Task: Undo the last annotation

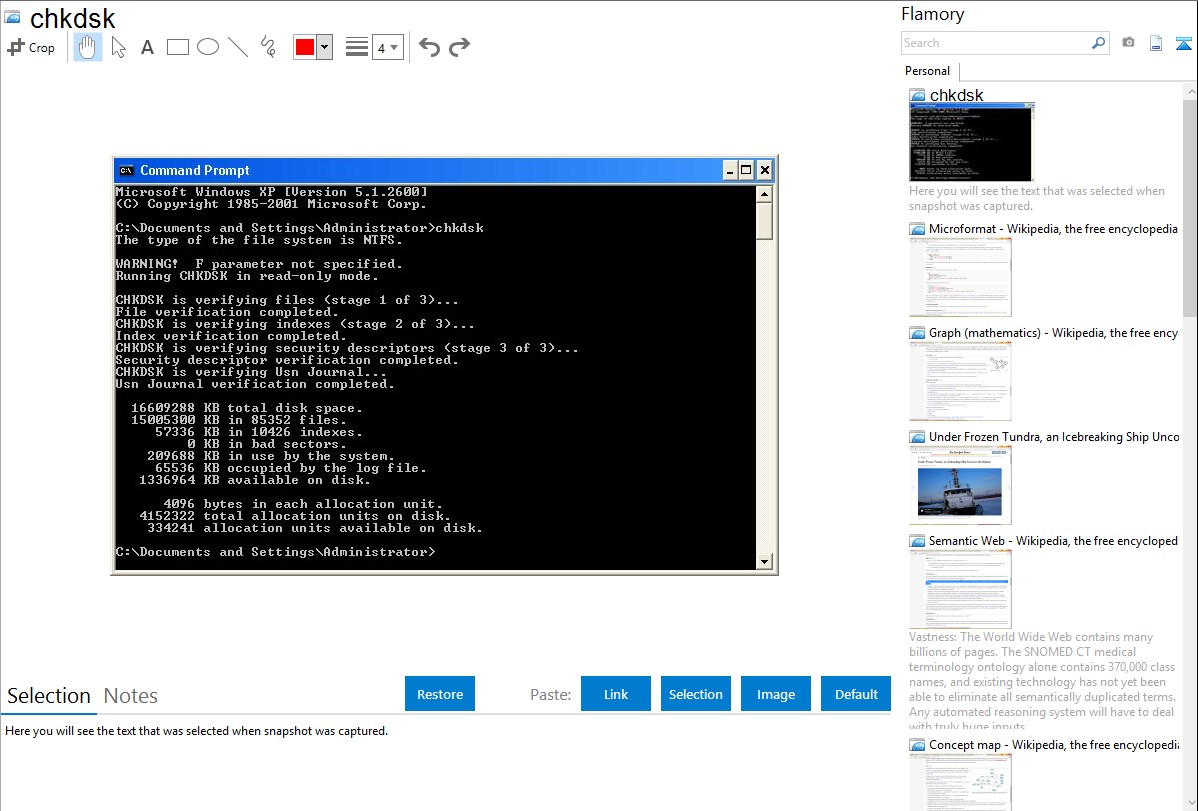Action: [x=429, y=47]
